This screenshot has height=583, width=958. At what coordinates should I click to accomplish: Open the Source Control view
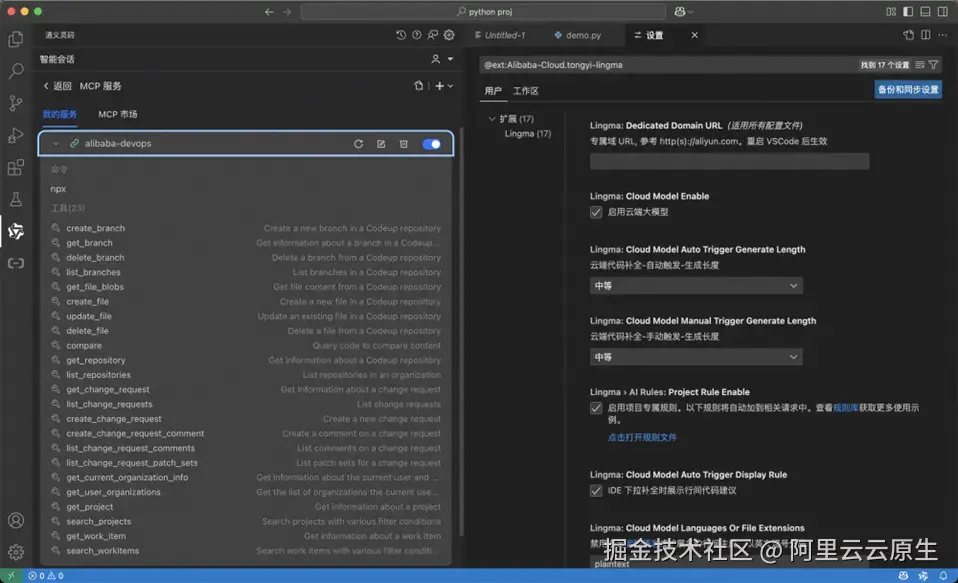point(16,103)
